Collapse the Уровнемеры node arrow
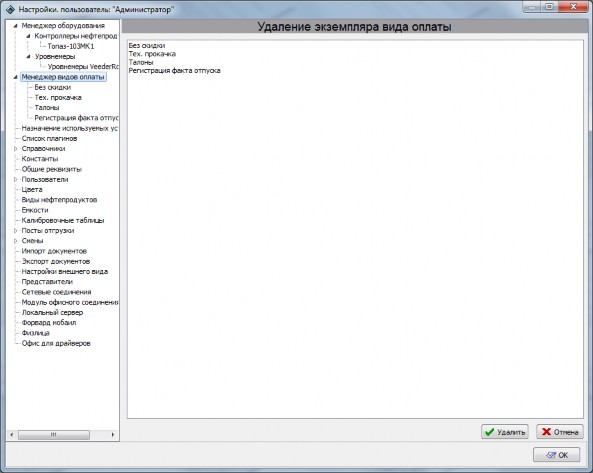Viewport: 593px width, 473px height. point(28,56)
